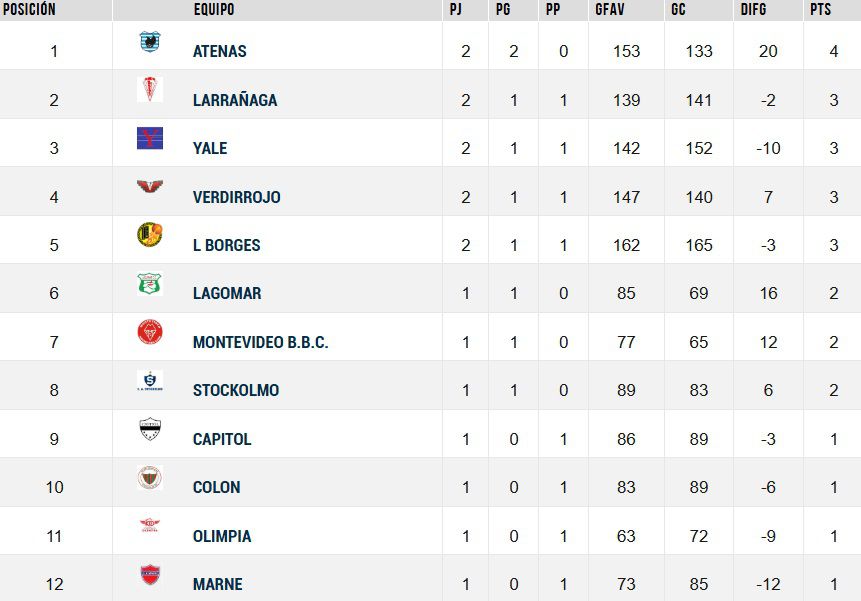Viewport: 861px width, 601px height.
Task: Click the Larrañaga team crest
Action: point(149,90)
